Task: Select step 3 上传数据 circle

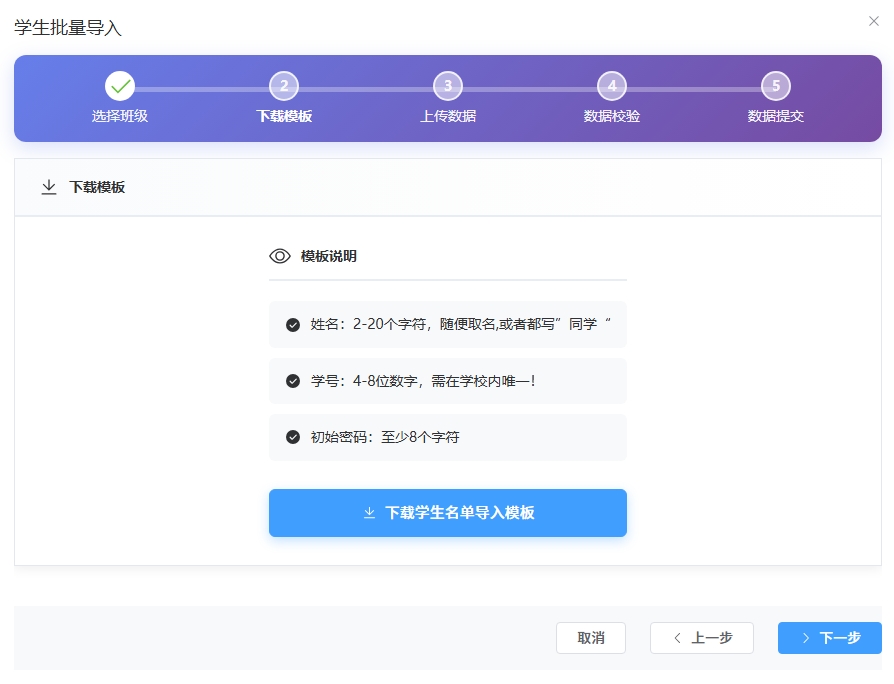Action: point(448,86)
